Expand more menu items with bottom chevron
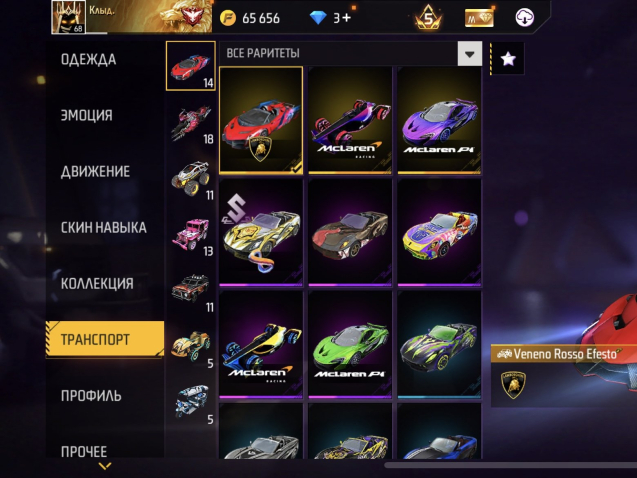 [105, 466]
